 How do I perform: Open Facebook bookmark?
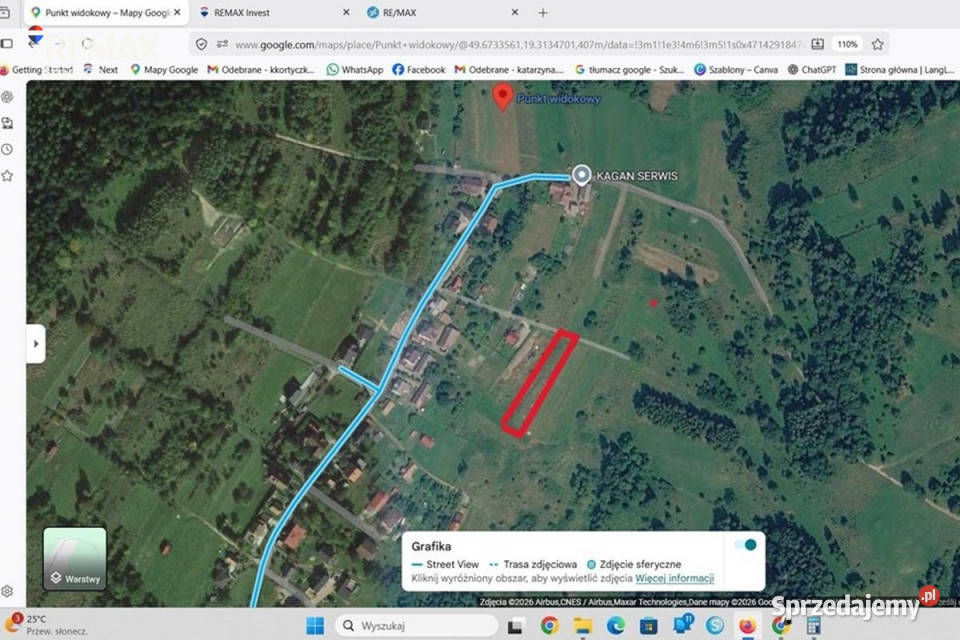(419, 70)
